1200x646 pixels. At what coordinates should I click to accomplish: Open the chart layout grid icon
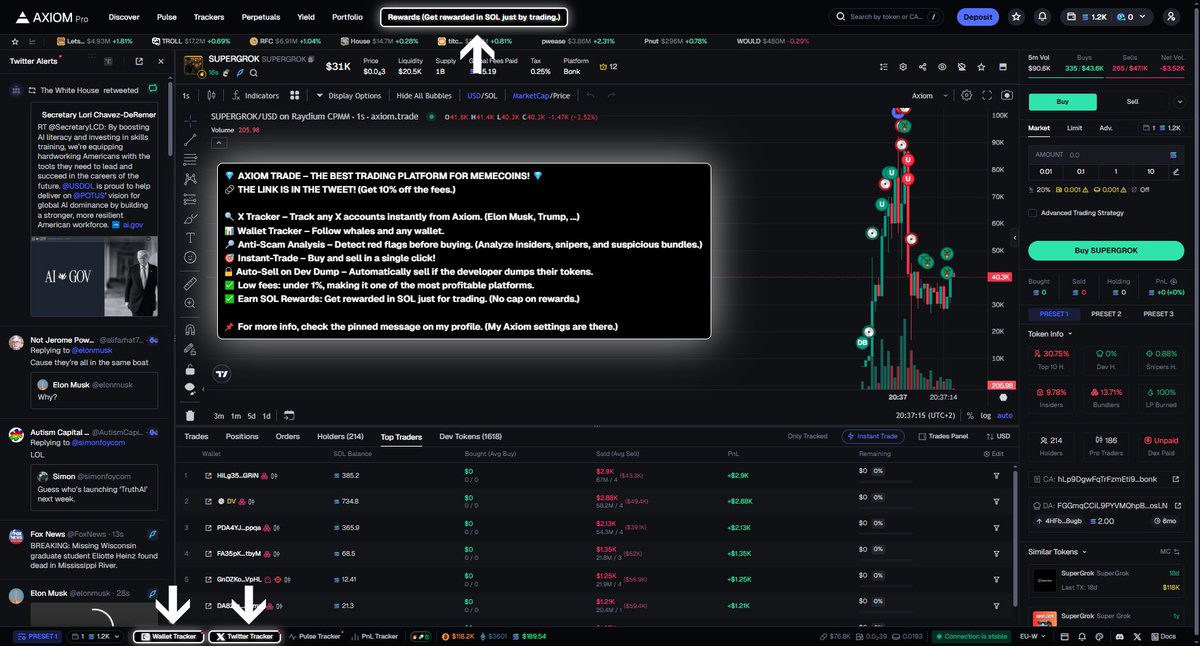tap(295, 96)
